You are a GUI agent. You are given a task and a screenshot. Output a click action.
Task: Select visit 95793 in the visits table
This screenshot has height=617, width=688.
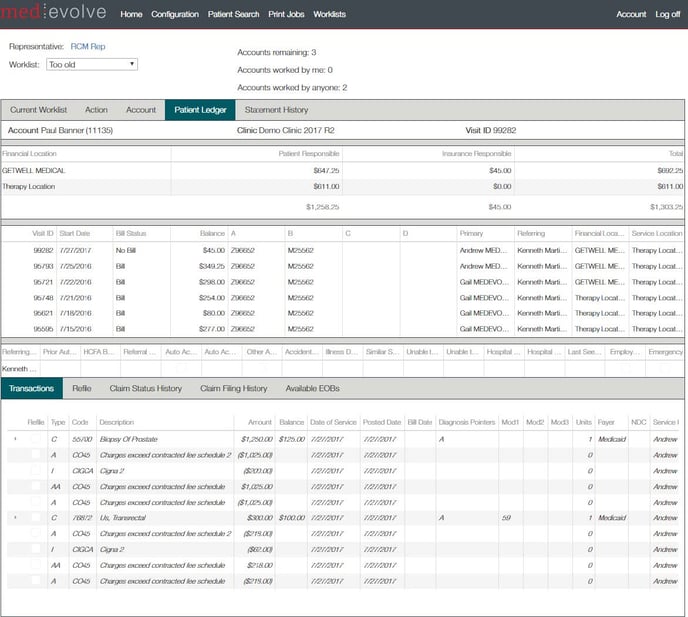43,266
